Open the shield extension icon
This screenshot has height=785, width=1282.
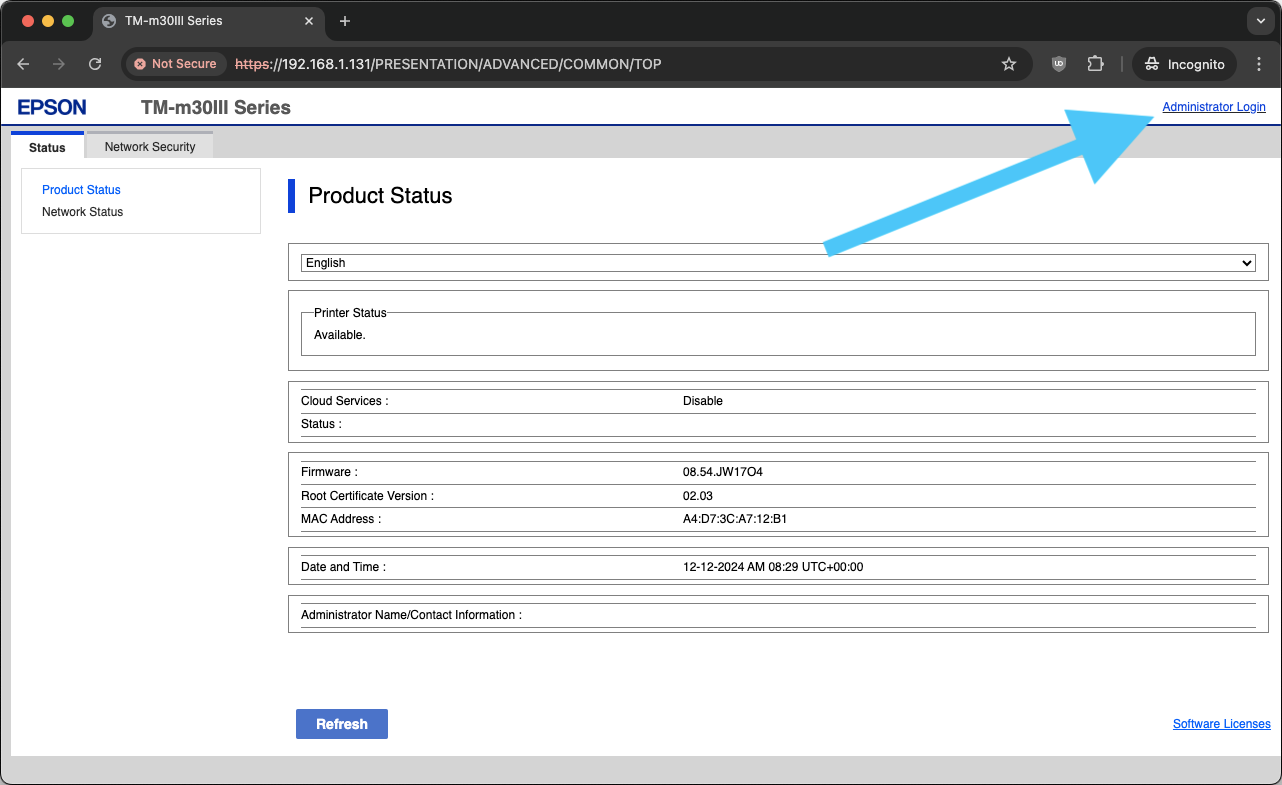coord(1059,64)
